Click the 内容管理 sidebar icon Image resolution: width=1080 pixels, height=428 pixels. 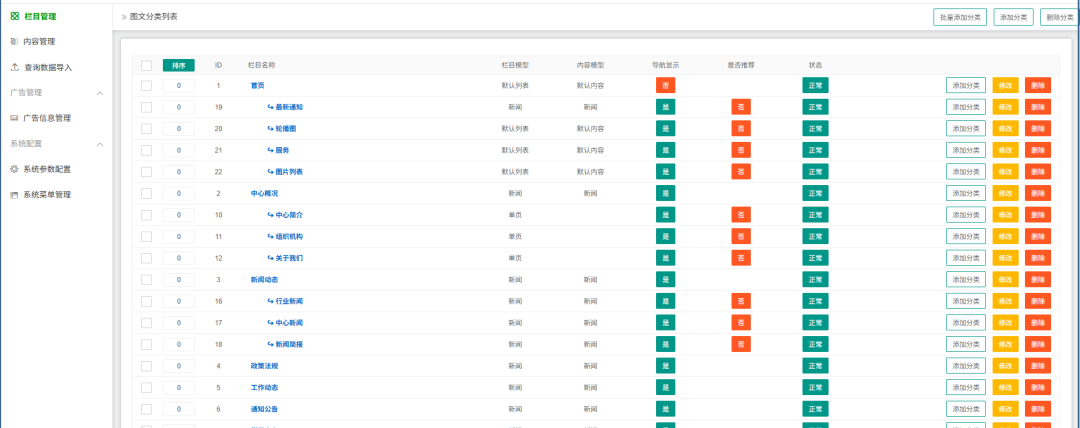click(x=14, y=41)
